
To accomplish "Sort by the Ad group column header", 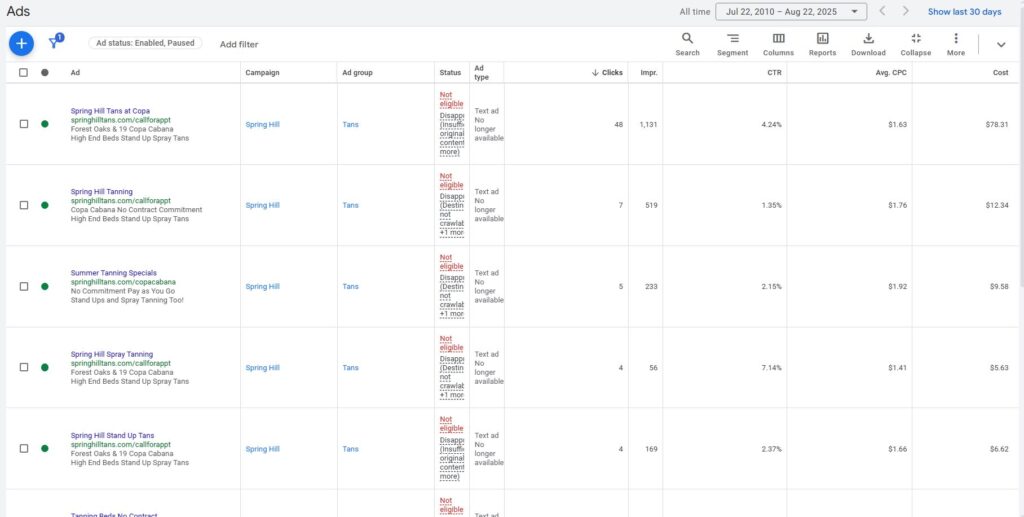I will point(357,72).
